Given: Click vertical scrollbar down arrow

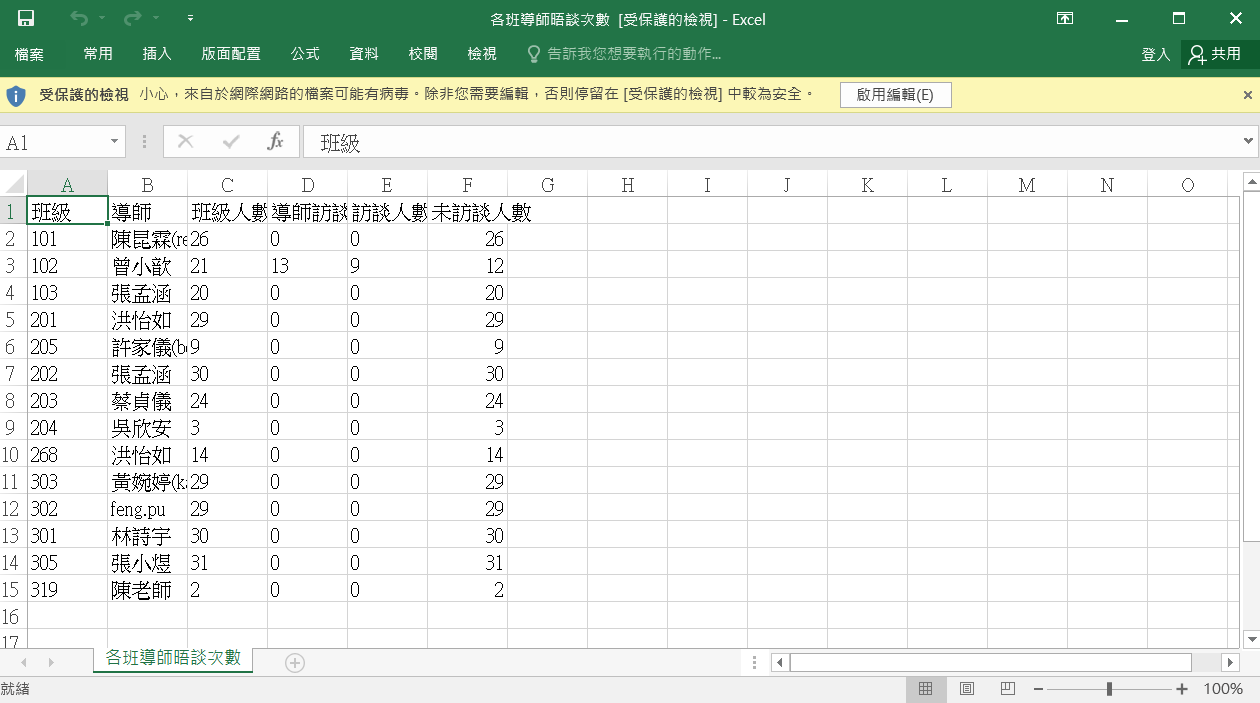Looking at the screenshot, I should 1251,638.
